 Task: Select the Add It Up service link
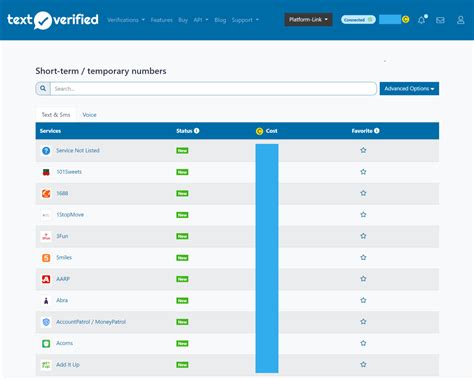point(68,364)
